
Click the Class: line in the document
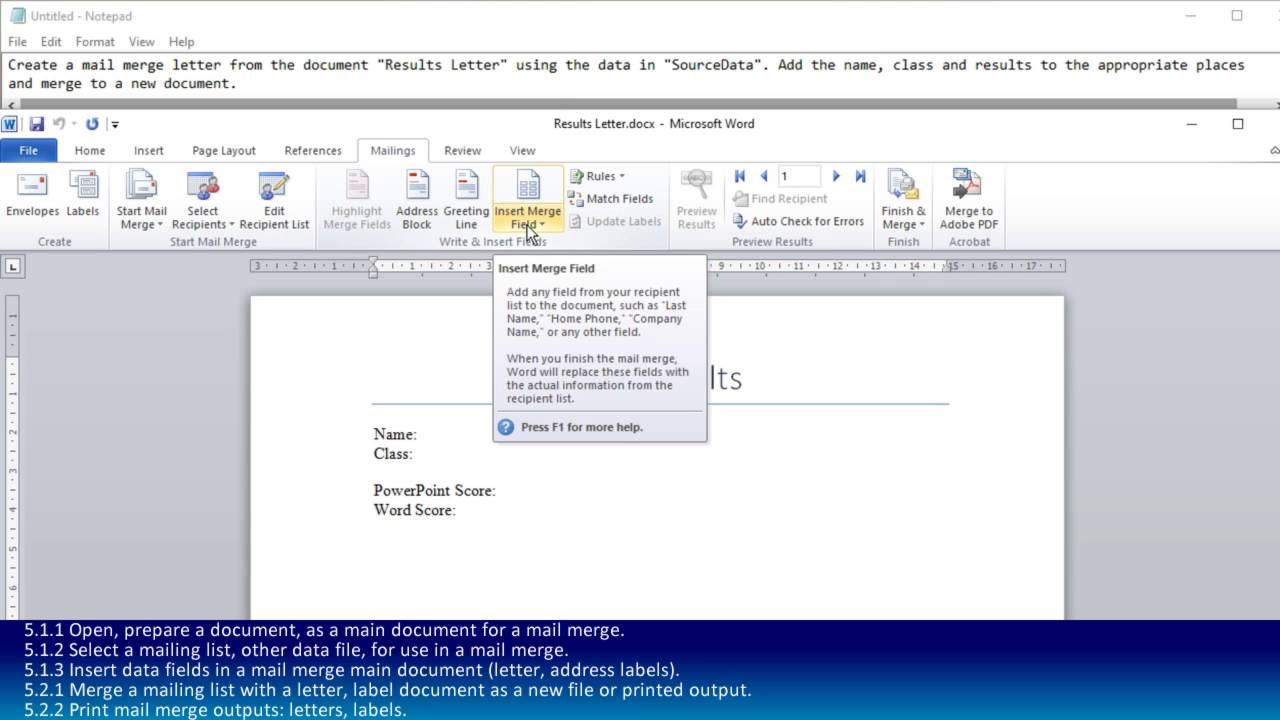click(x=393, y=453)
